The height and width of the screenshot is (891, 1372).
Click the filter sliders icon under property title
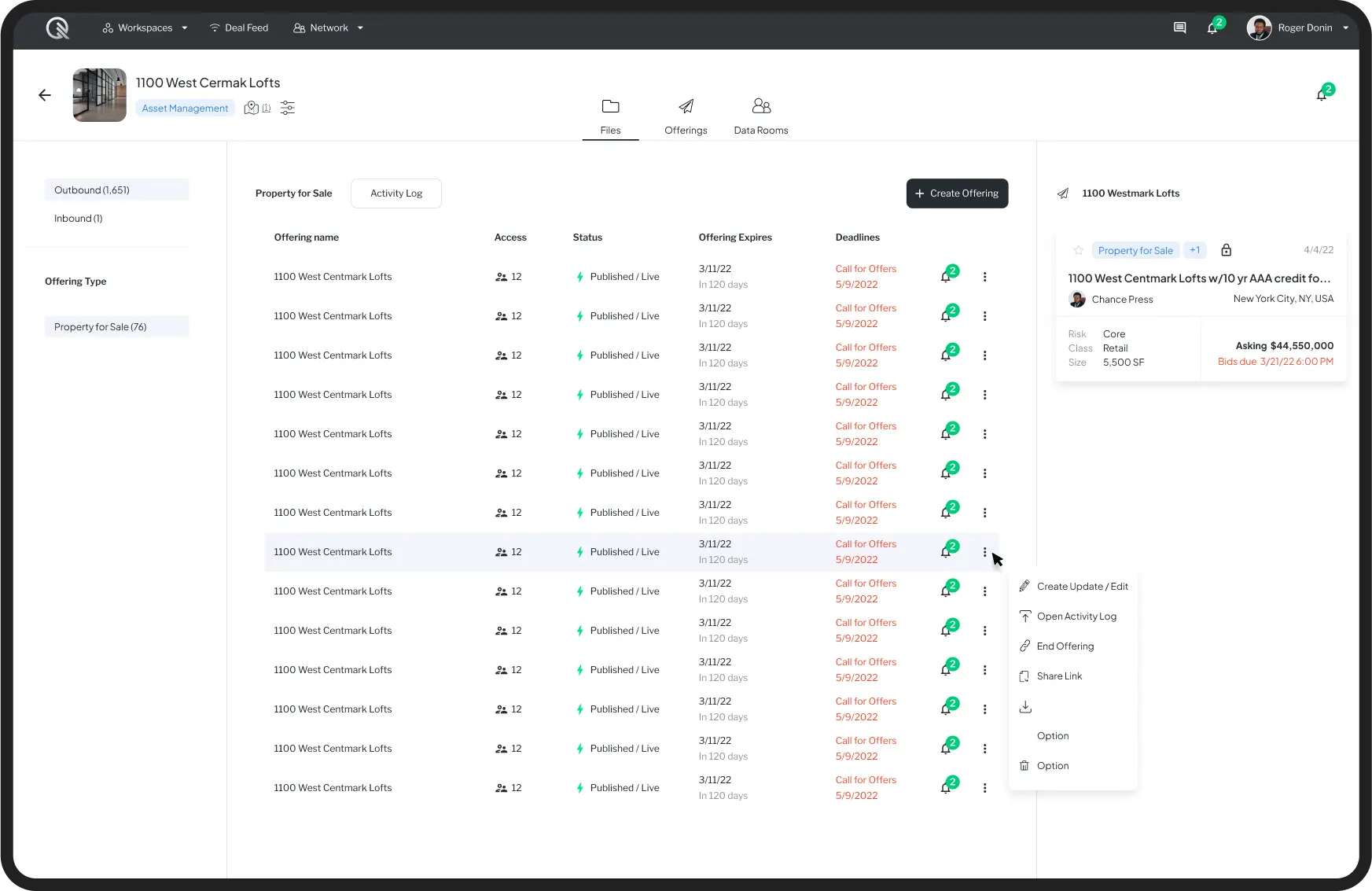[x=288, y=108]
